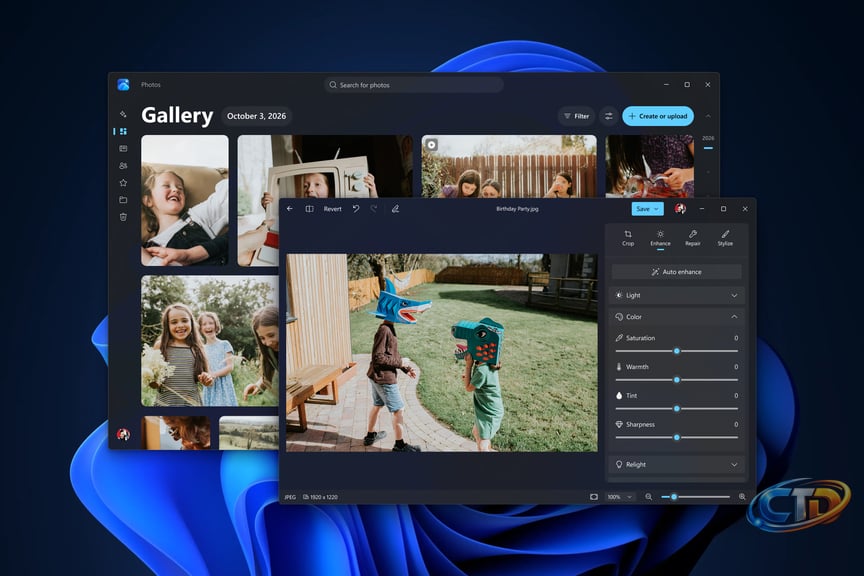Select the Gallery grid icon in the sidebar

coord(123,131)
